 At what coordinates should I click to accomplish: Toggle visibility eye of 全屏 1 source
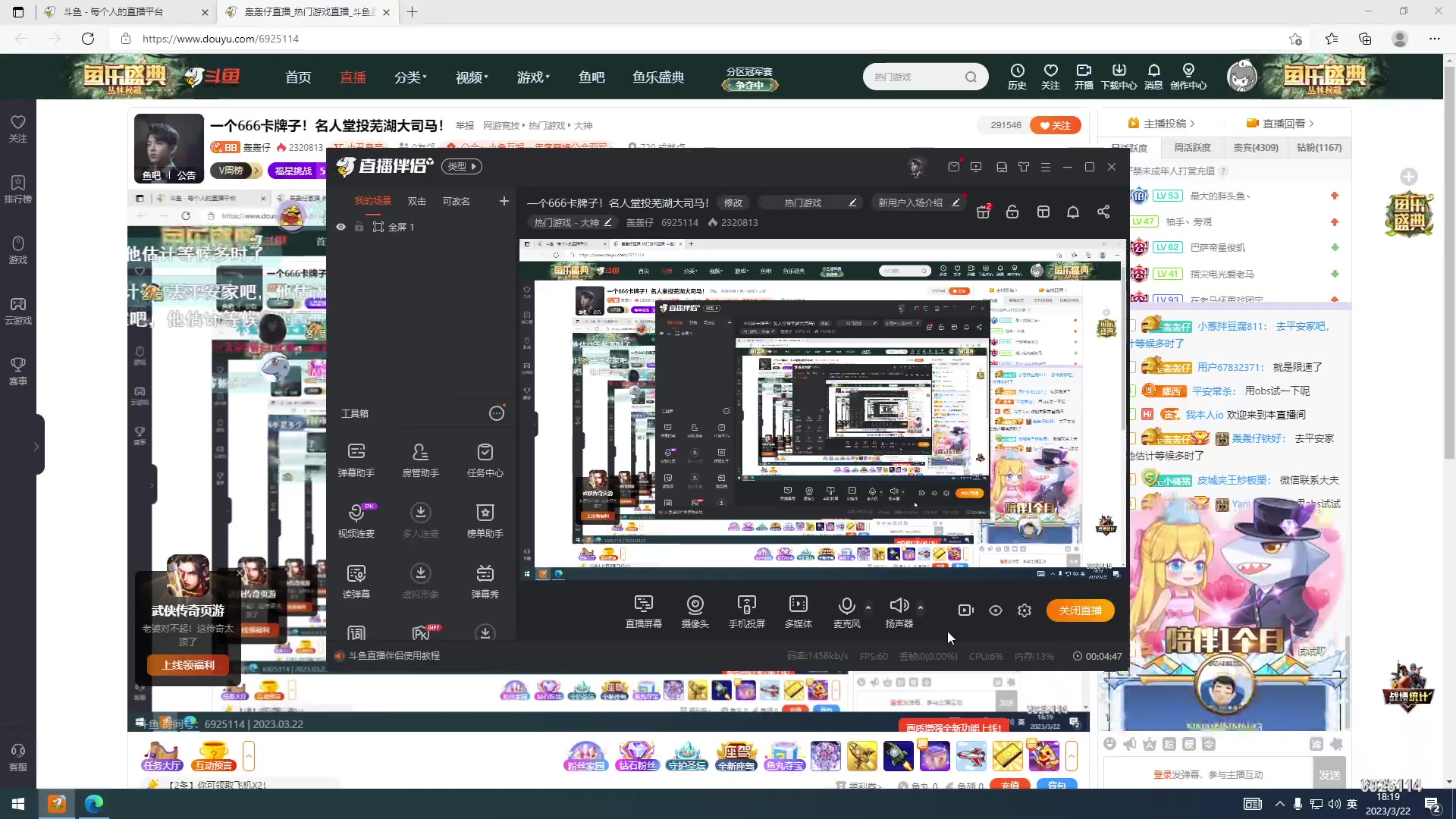(x=341, y=227)
